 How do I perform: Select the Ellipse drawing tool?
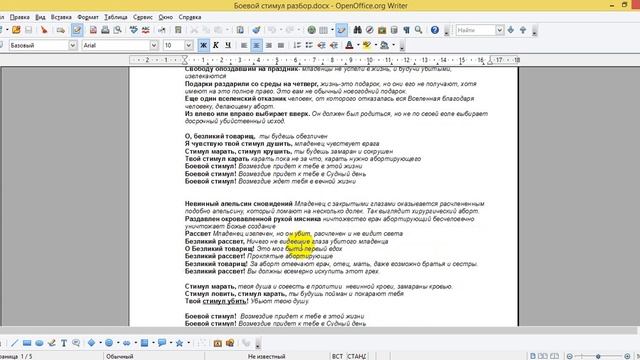pyautogui.click(x=39, y=343)
